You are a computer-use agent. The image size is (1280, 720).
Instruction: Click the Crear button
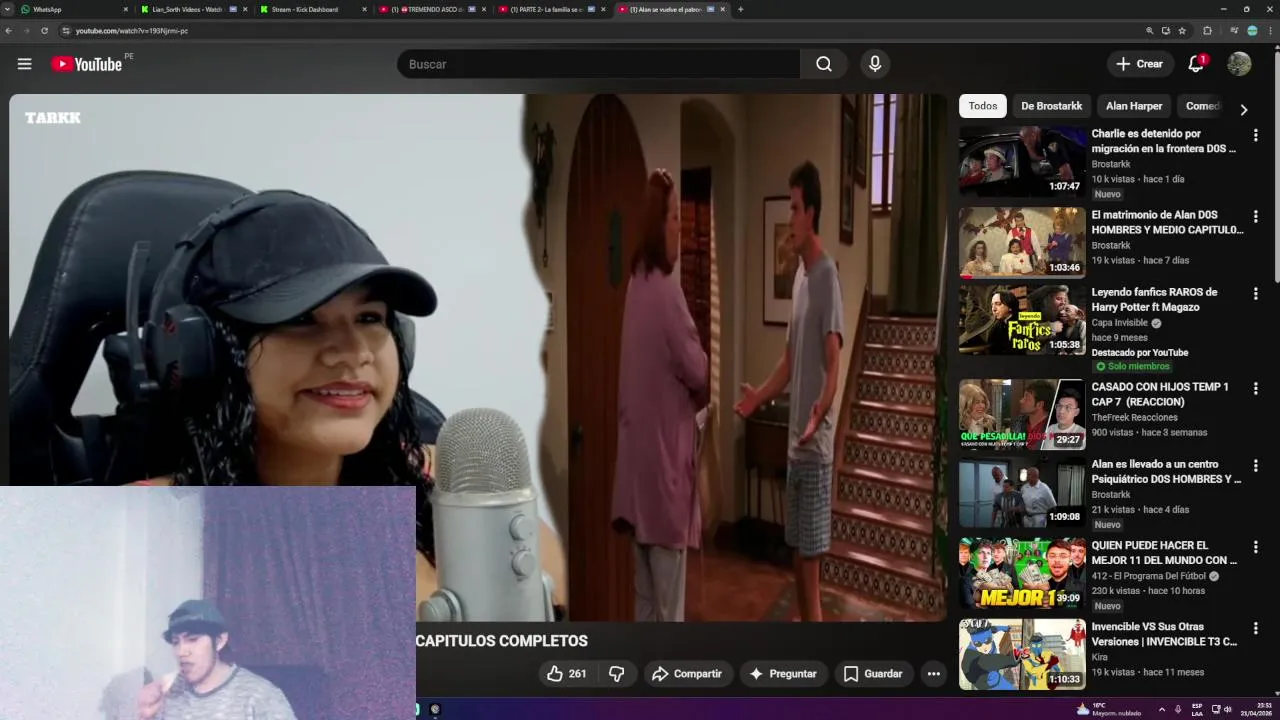point(1140,64)
